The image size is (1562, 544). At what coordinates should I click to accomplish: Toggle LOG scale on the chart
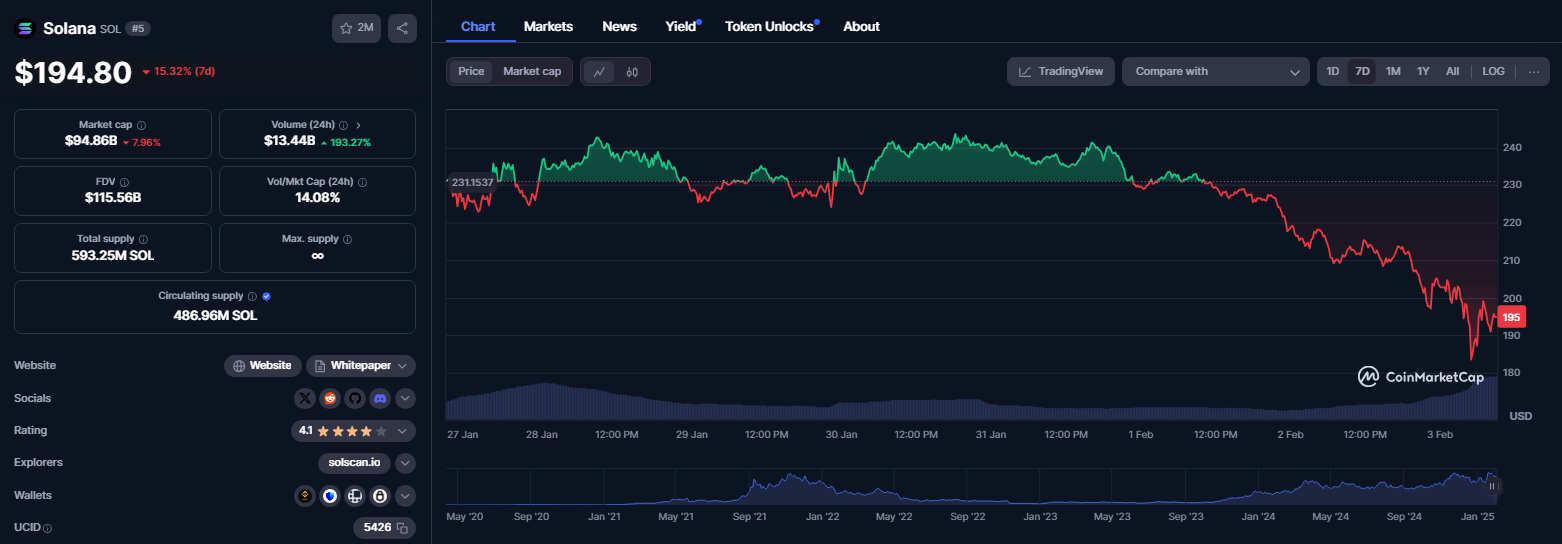coord(1493,71)
